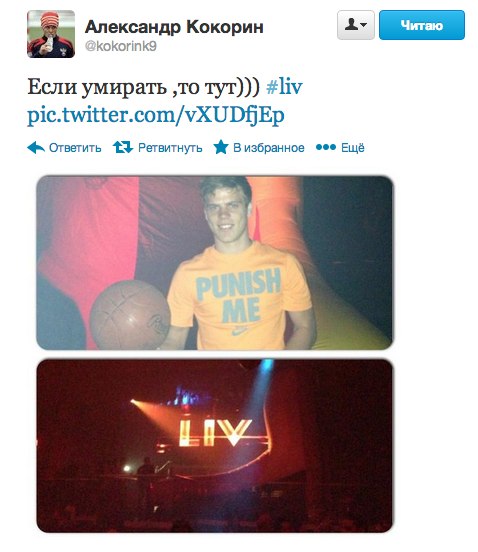Click the Ответить reply text
Viewport: 478px width, 552px height.
(x=75, y=148)
